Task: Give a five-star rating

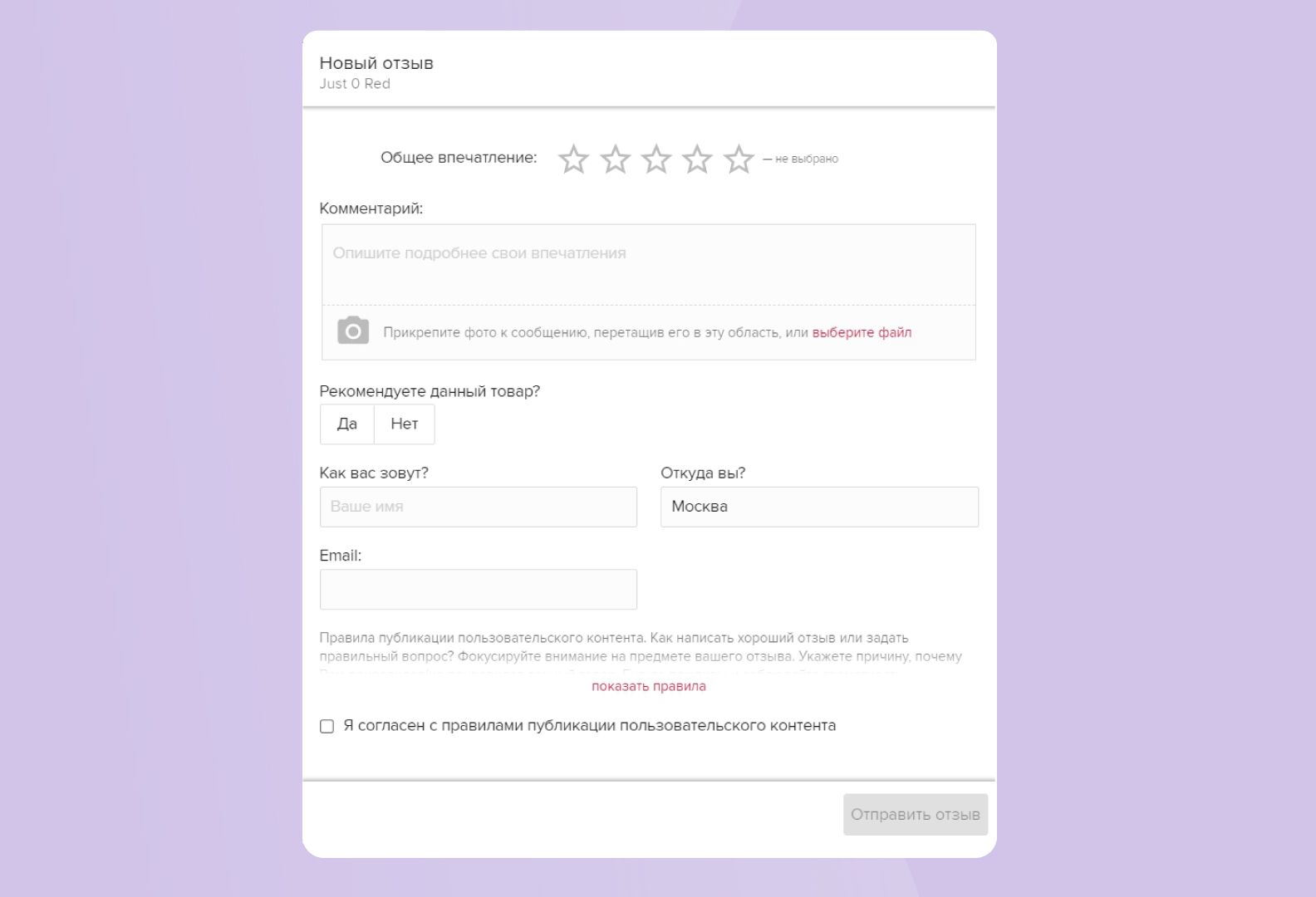Action: tap(739, 159)
